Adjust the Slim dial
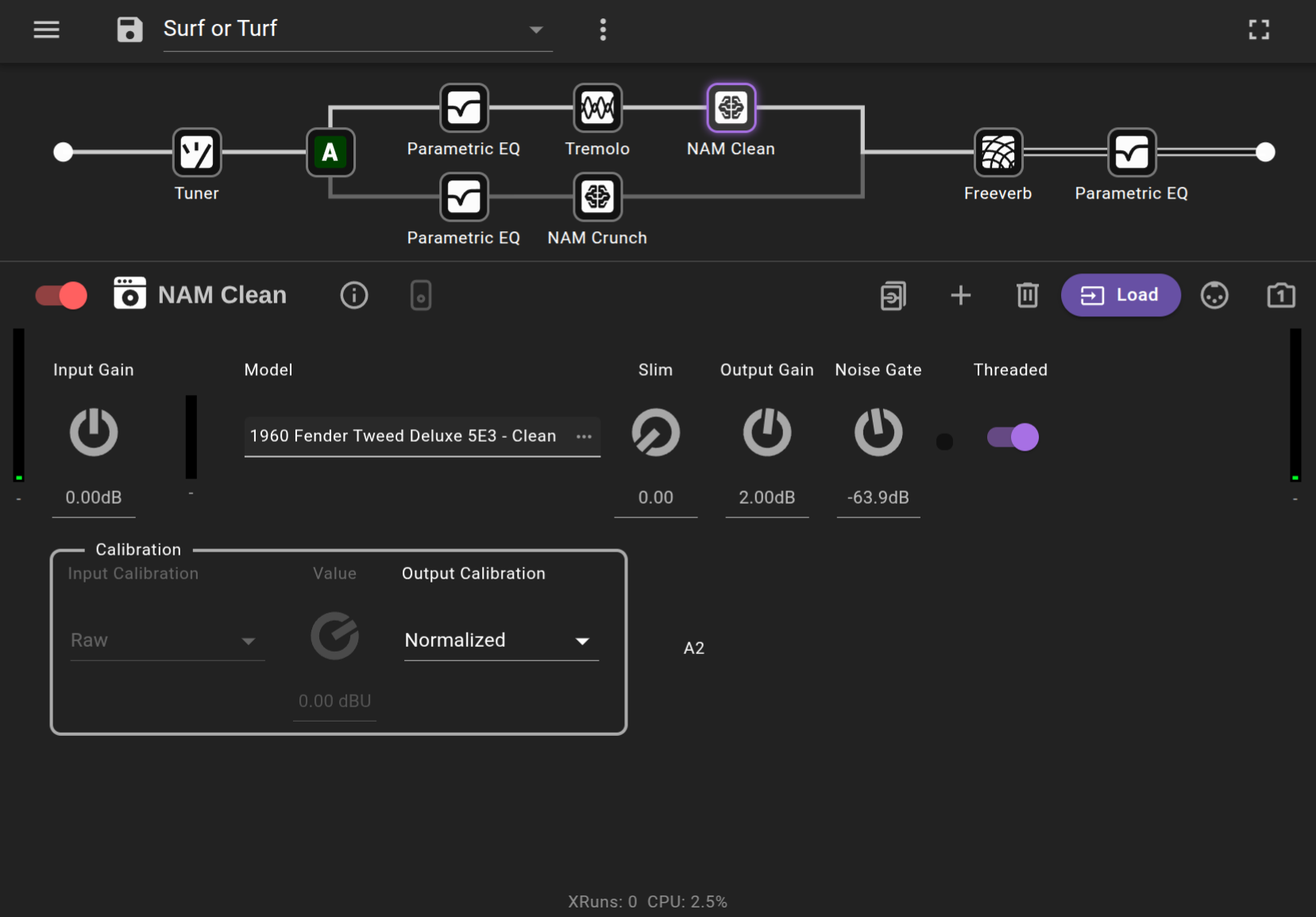 (x=656, y=432)
